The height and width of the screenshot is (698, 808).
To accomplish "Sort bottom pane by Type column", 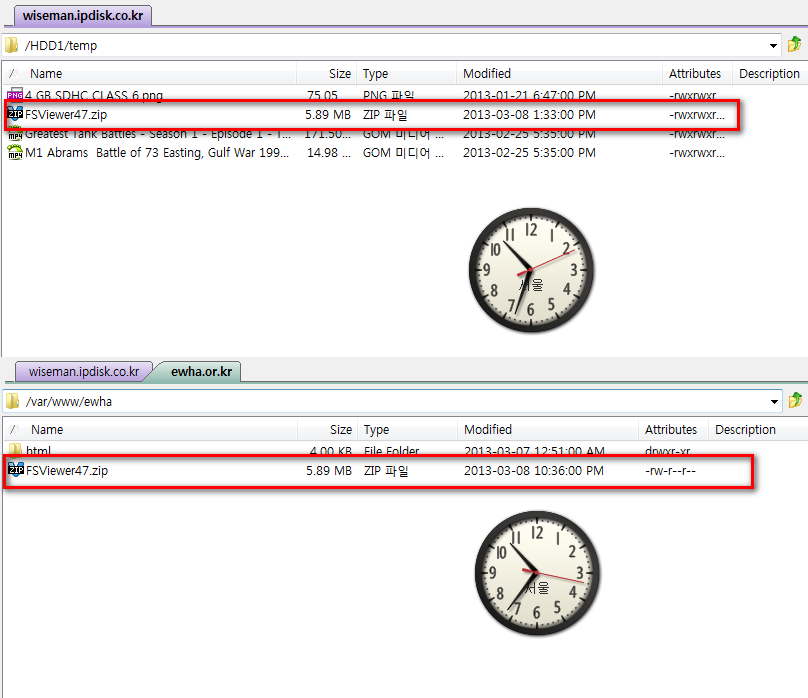I will click(x=407, y=430).
